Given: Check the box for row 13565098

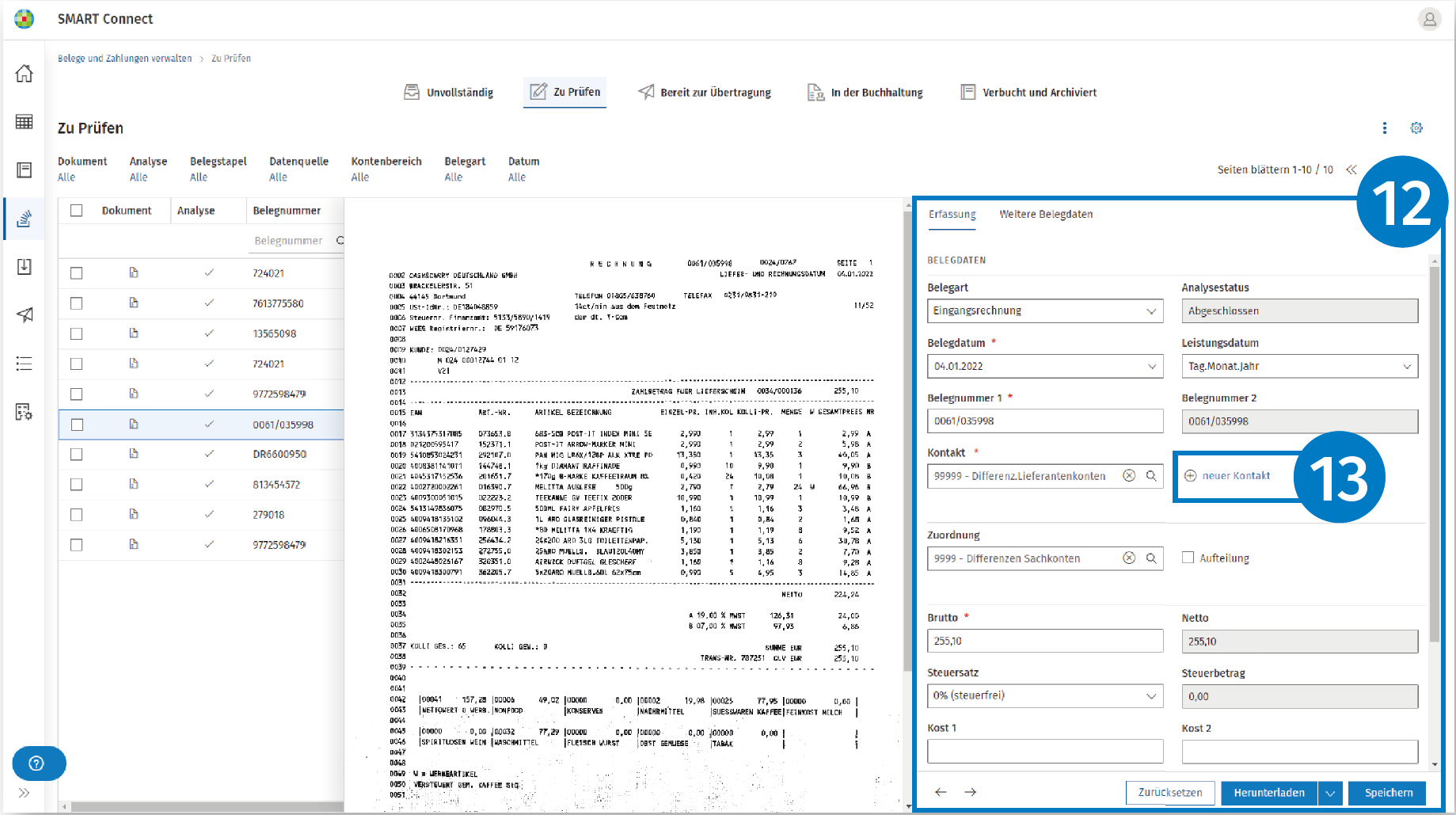Looking at the screenshot, I should click(77, 333).
